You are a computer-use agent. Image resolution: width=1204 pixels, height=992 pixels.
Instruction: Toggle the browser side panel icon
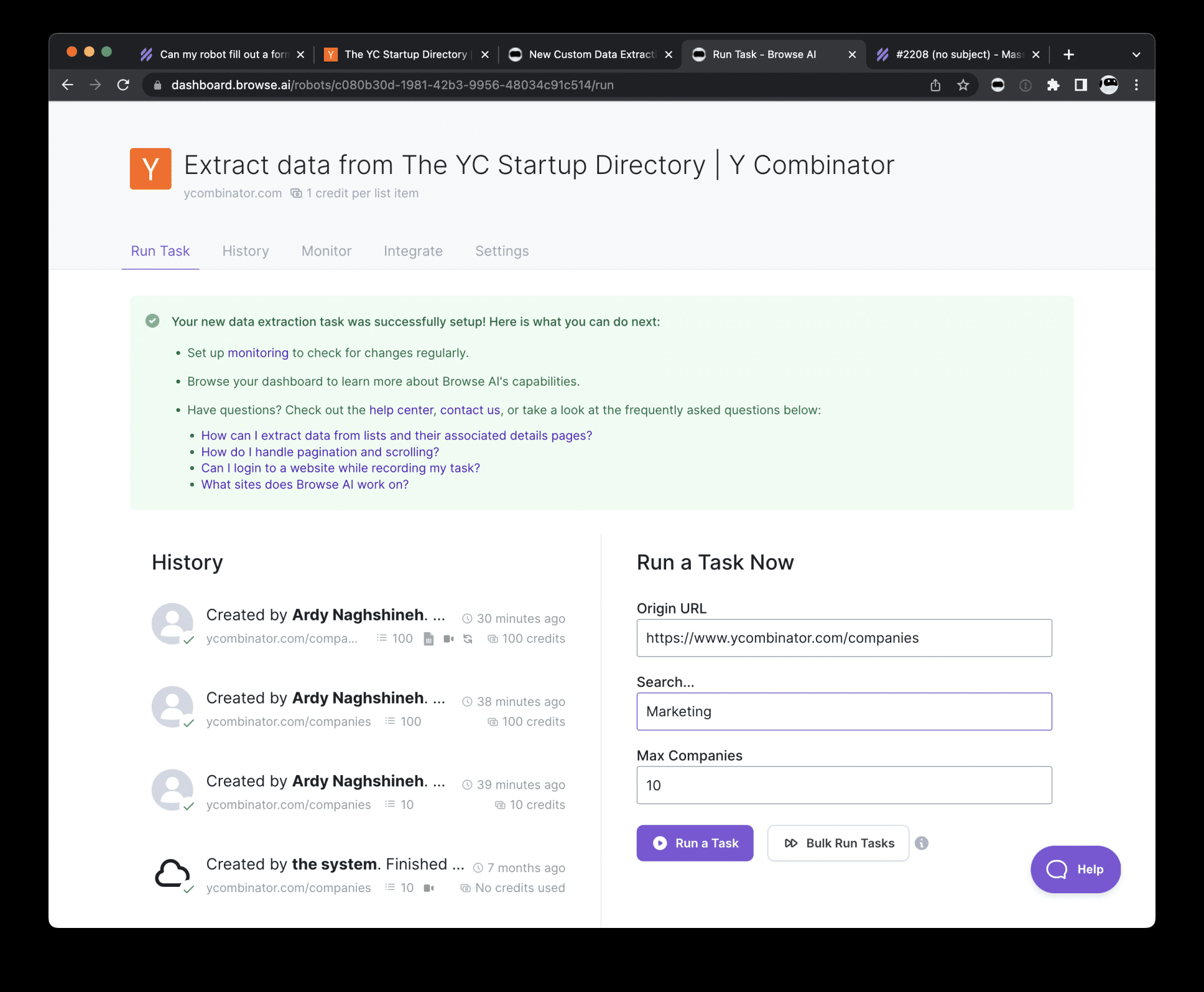click(1081, 85)
